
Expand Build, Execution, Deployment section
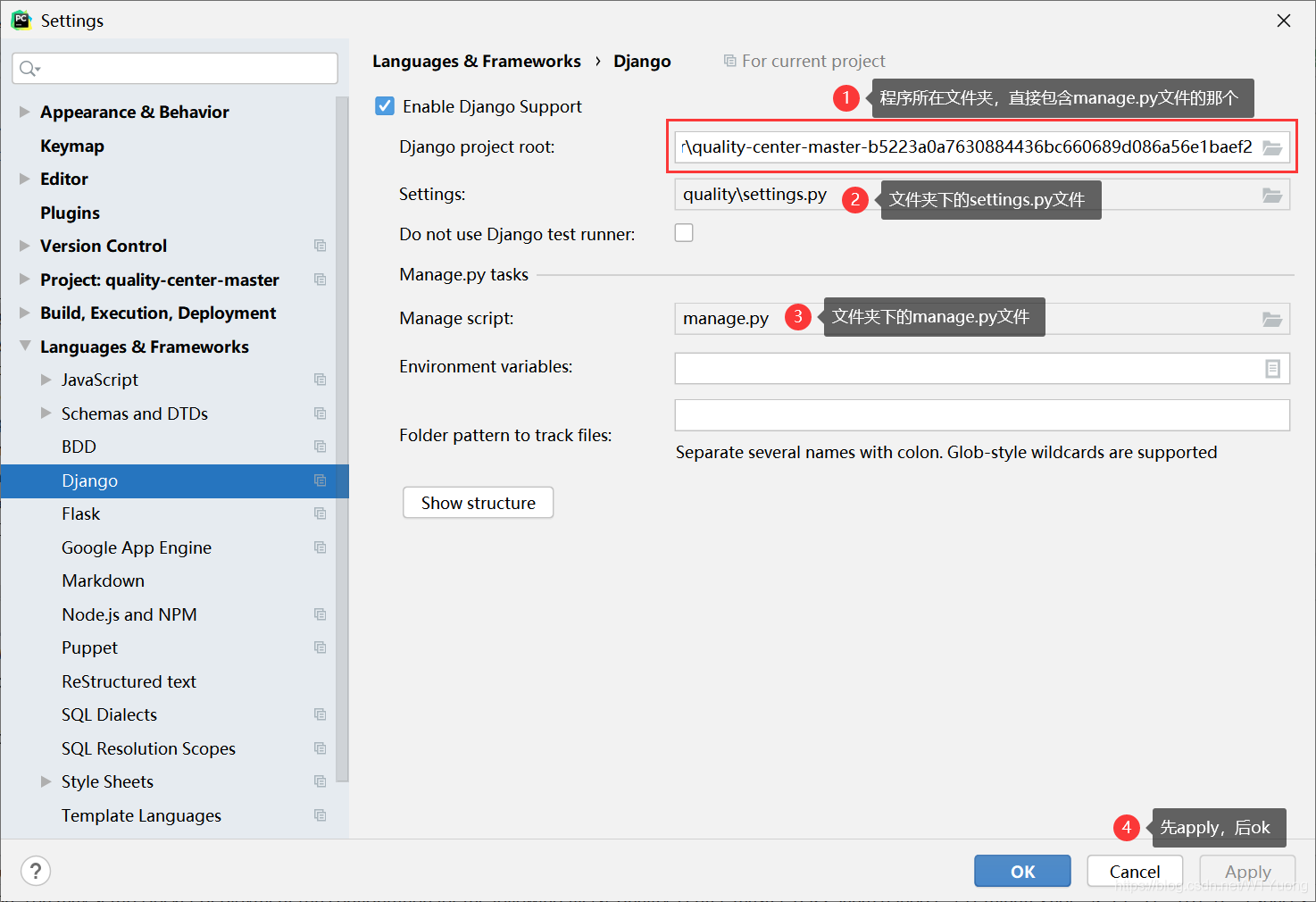(24, 313)
